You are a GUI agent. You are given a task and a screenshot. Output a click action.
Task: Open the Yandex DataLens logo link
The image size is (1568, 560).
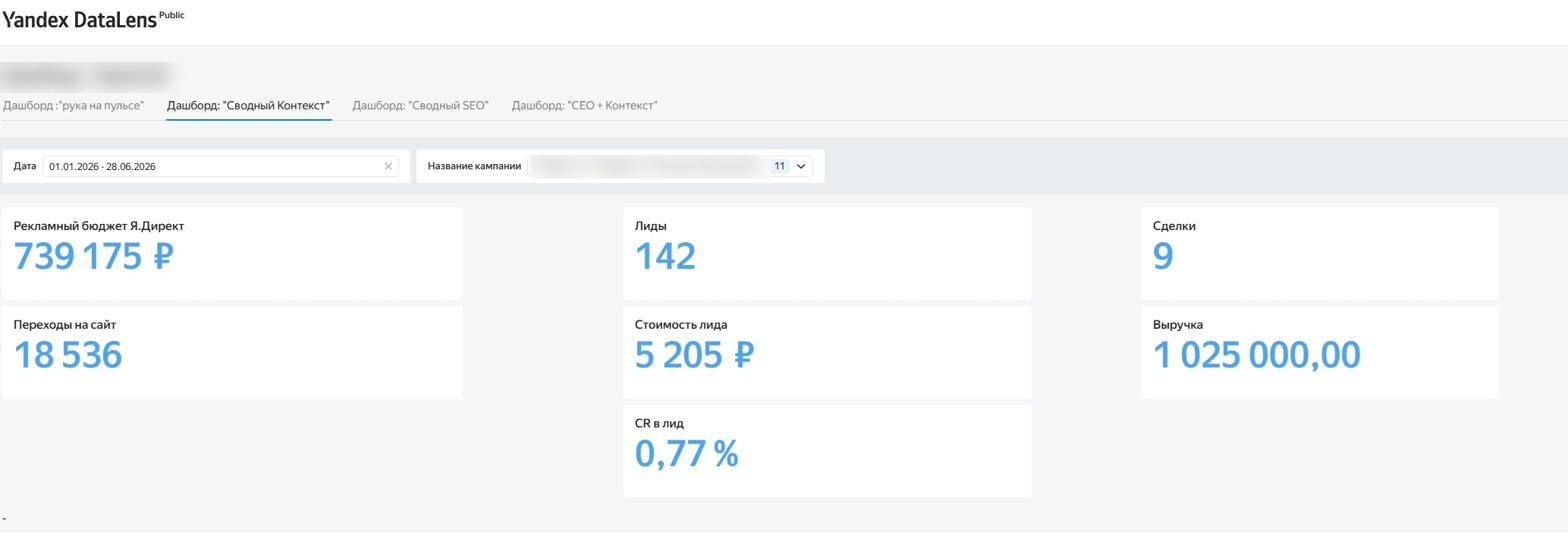(80, 20)
